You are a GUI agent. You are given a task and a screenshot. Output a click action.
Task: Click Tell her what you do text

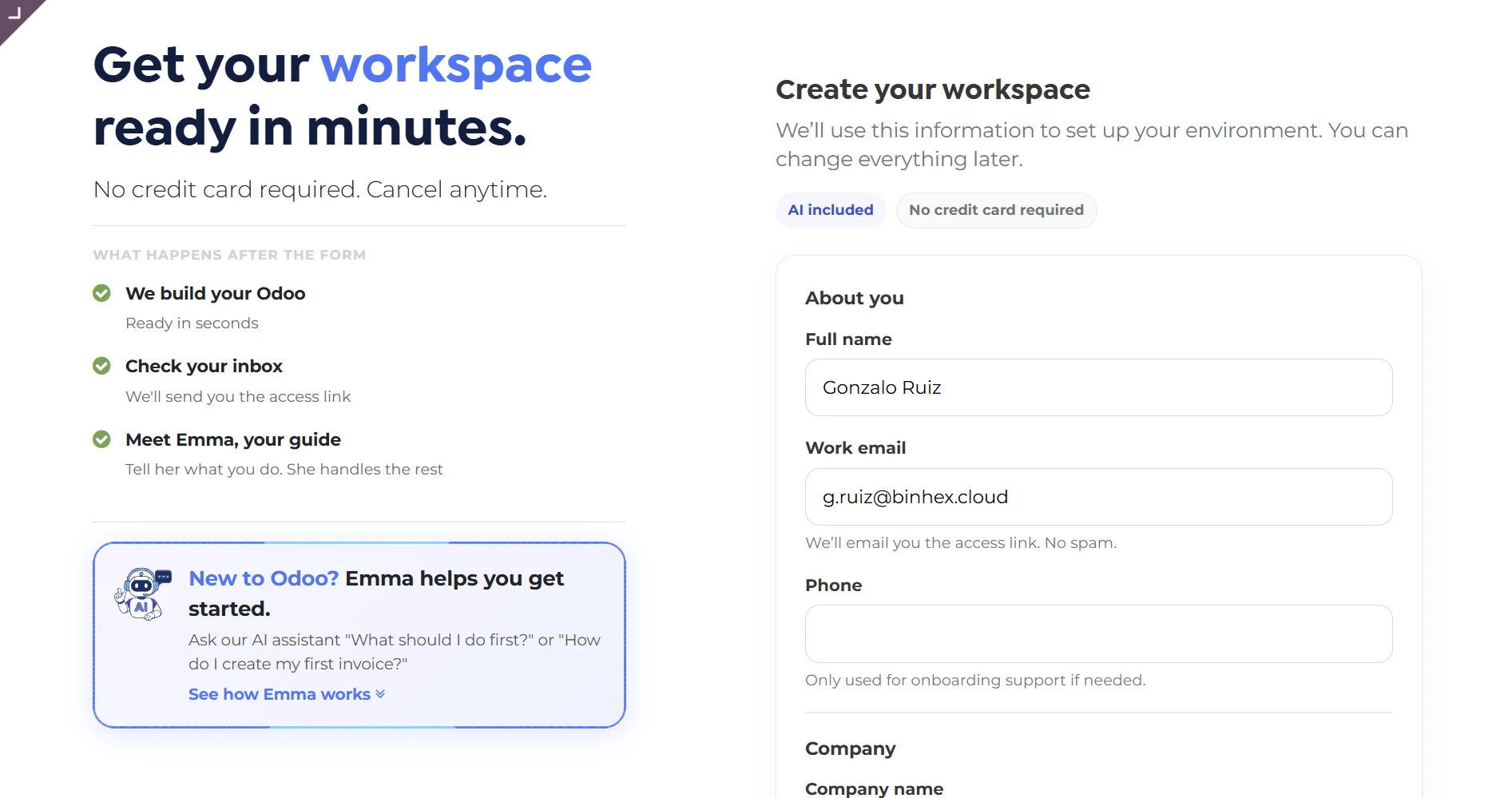[284, 470]
